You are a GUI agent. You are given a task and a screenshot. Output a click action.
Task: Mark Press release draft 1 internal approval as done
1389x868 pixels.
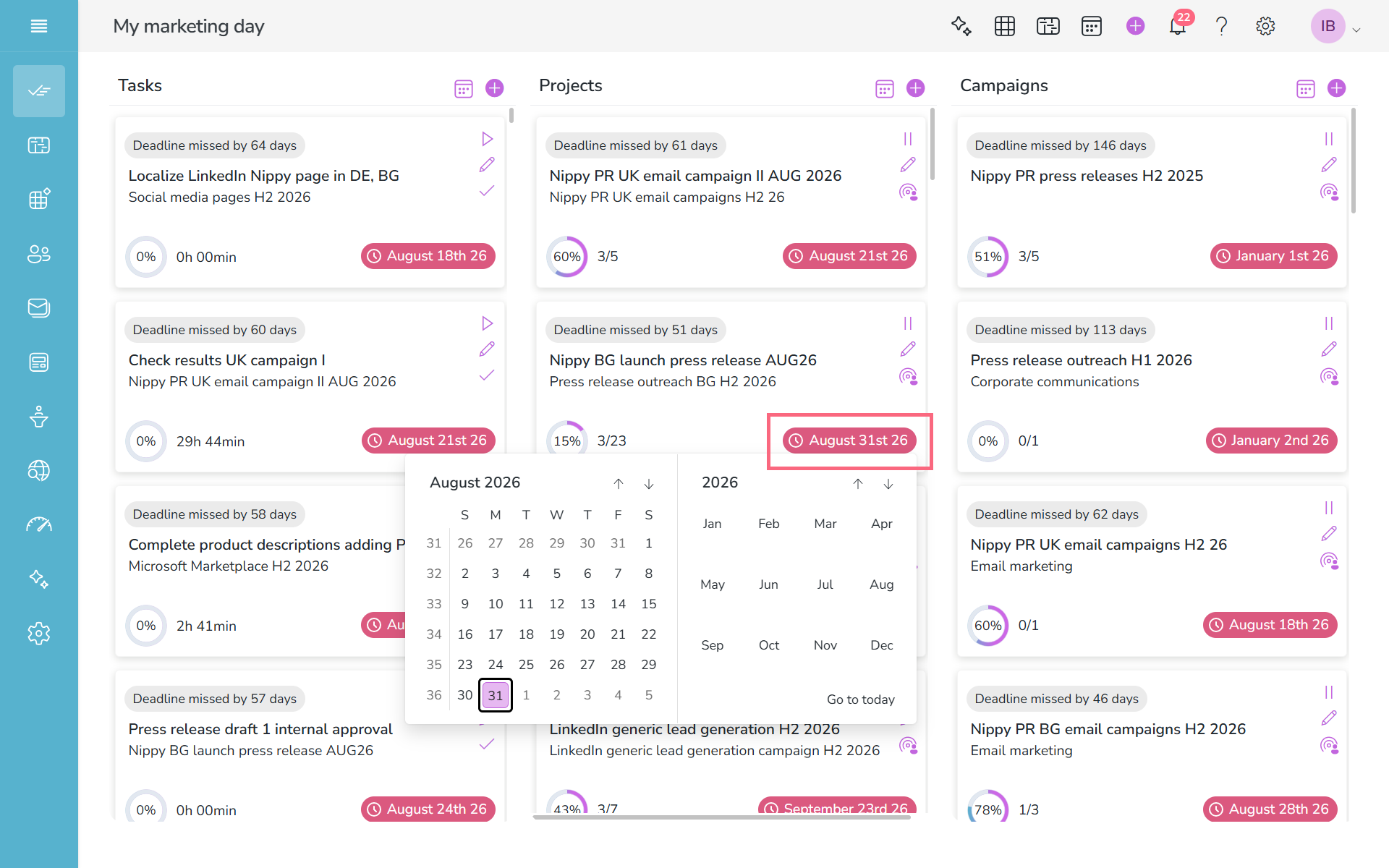coord(487,744)
